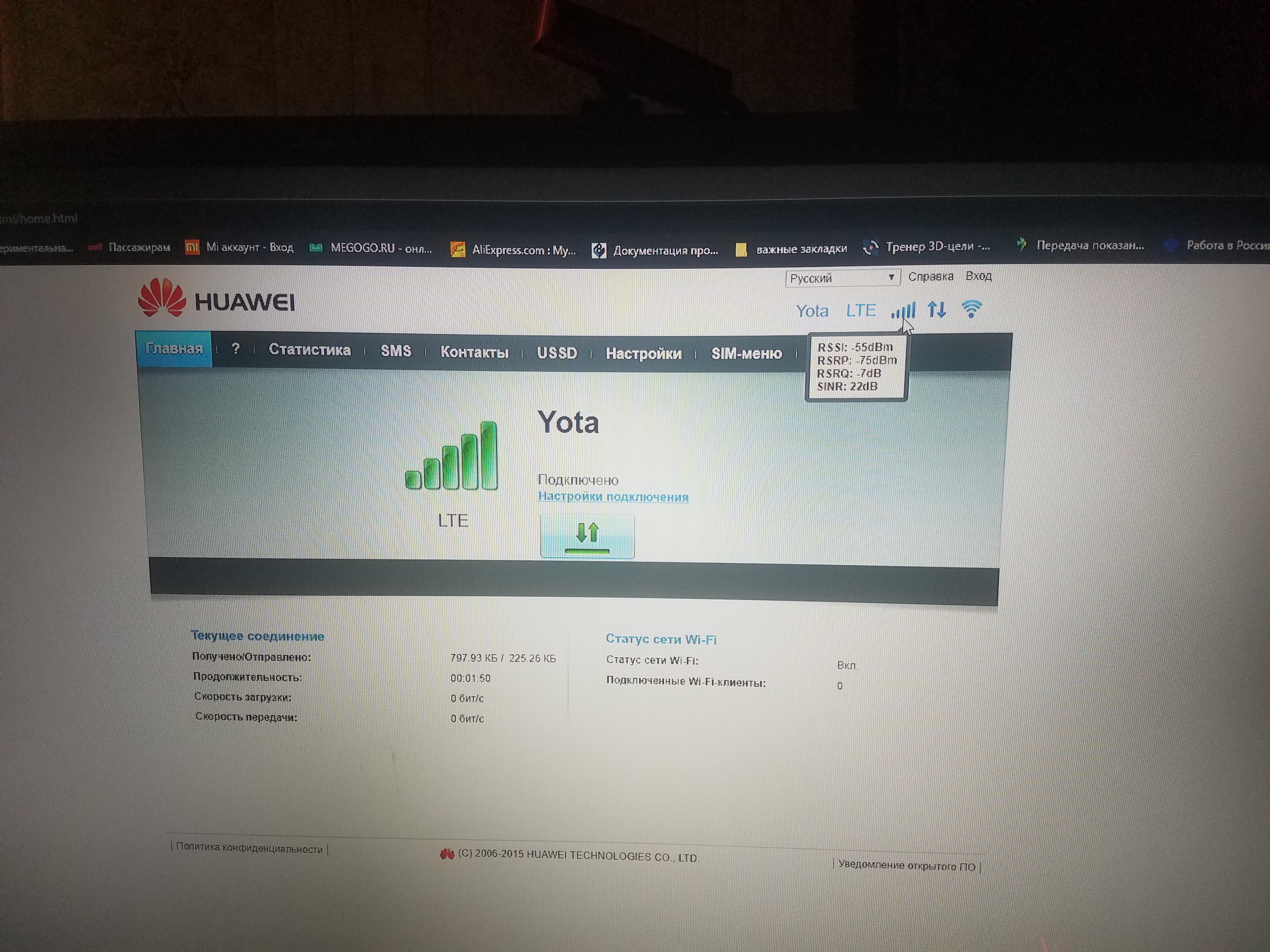Viewport: 1270px width, 952px height.
Task: Select the Главная tab
Action: point(174,349)
